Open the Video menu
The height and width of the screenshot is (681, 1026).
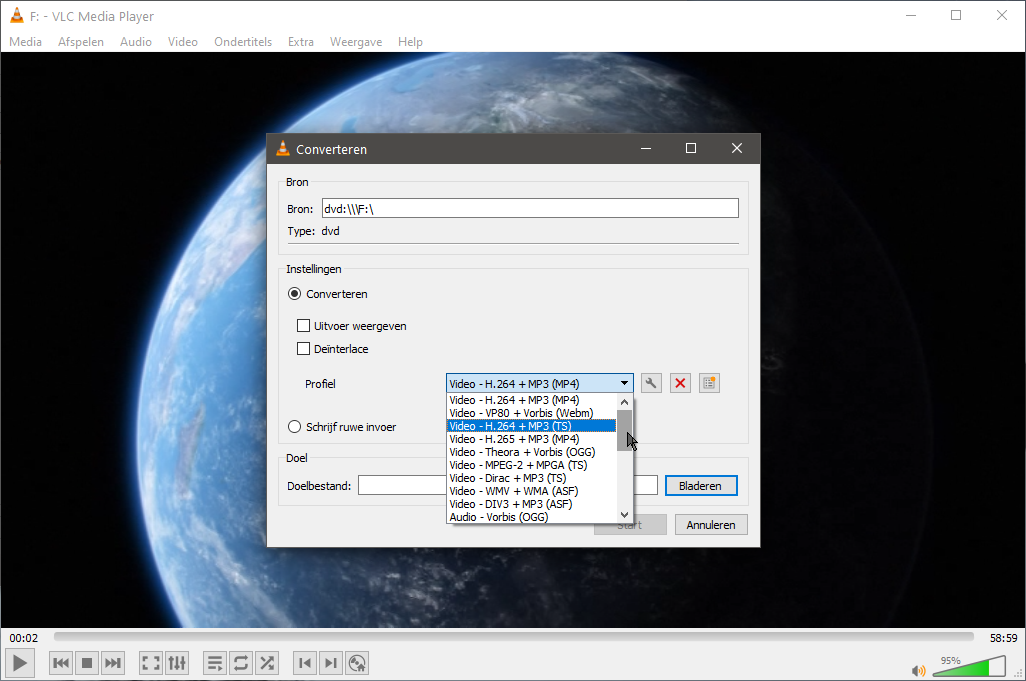point(183,42)
